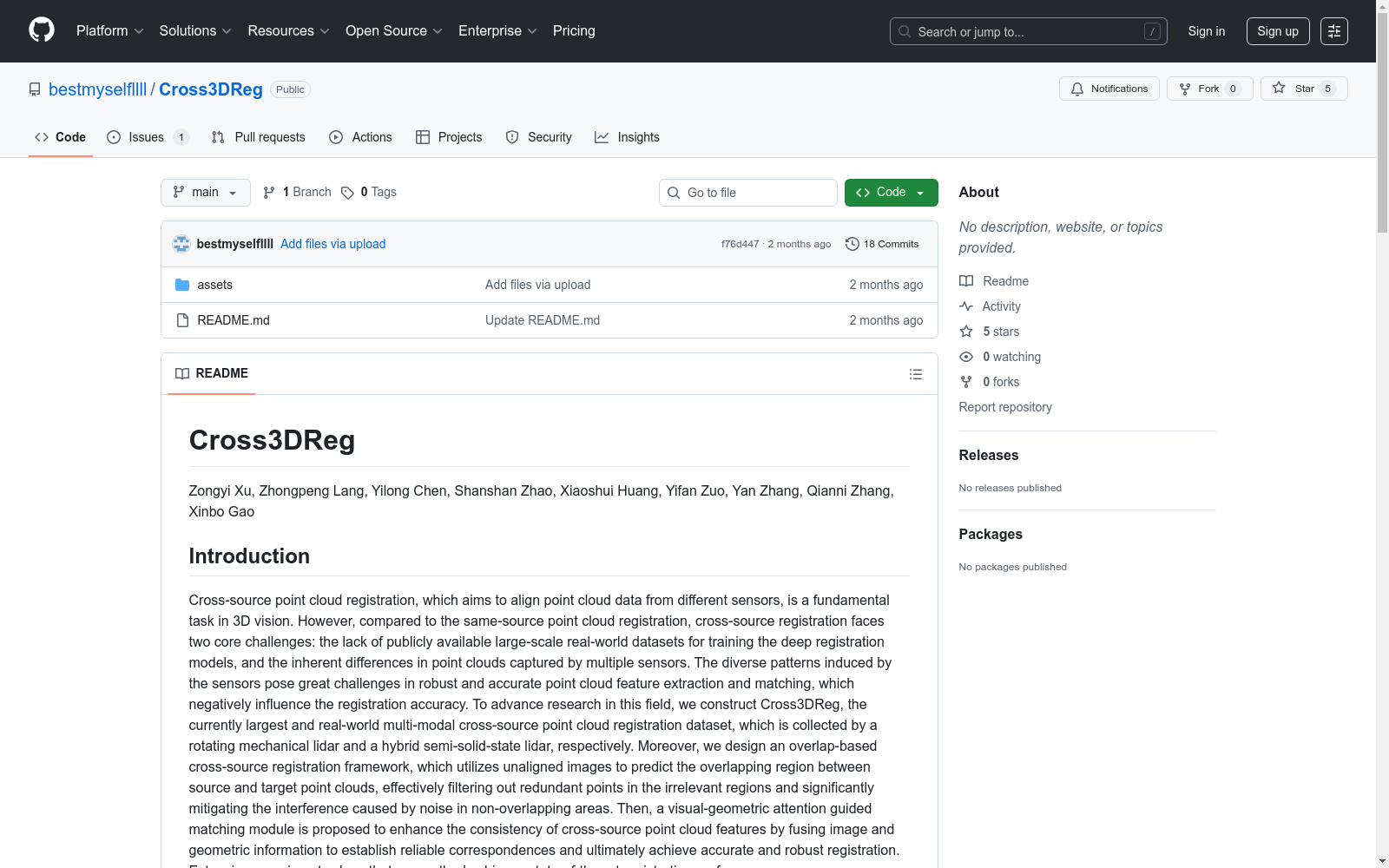Open the README.md file

pyautogui.click(x=234, y=320)
